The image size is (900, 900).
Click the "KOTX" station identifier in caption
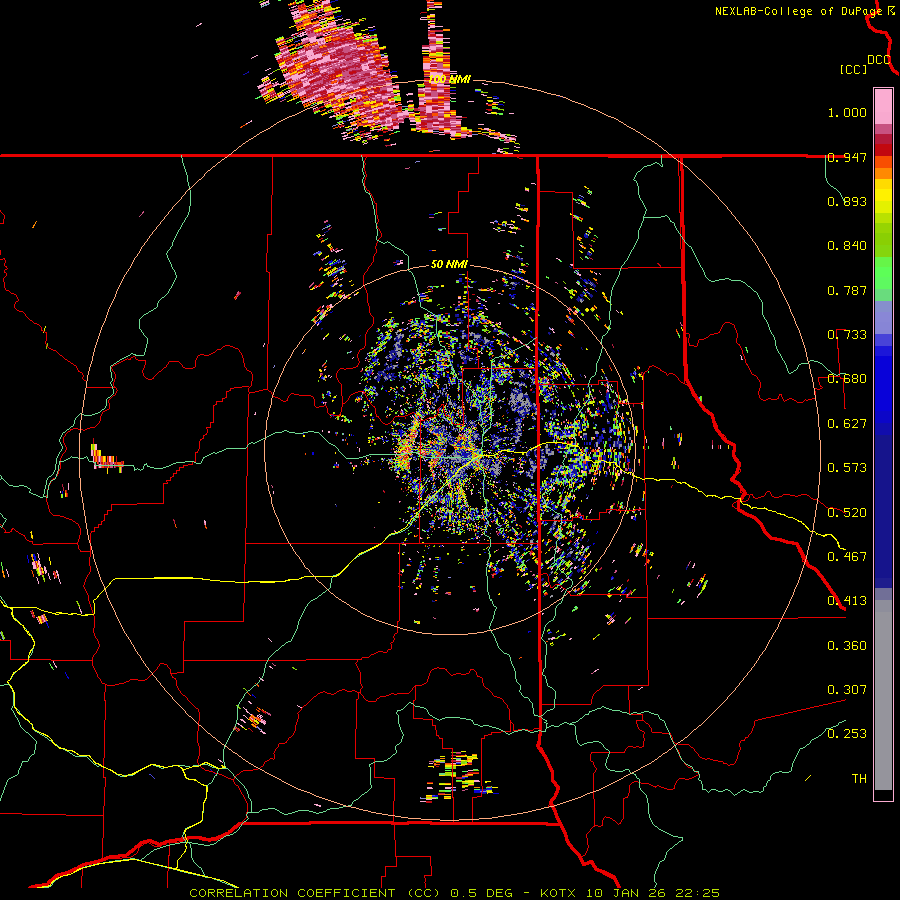[558, 893]
